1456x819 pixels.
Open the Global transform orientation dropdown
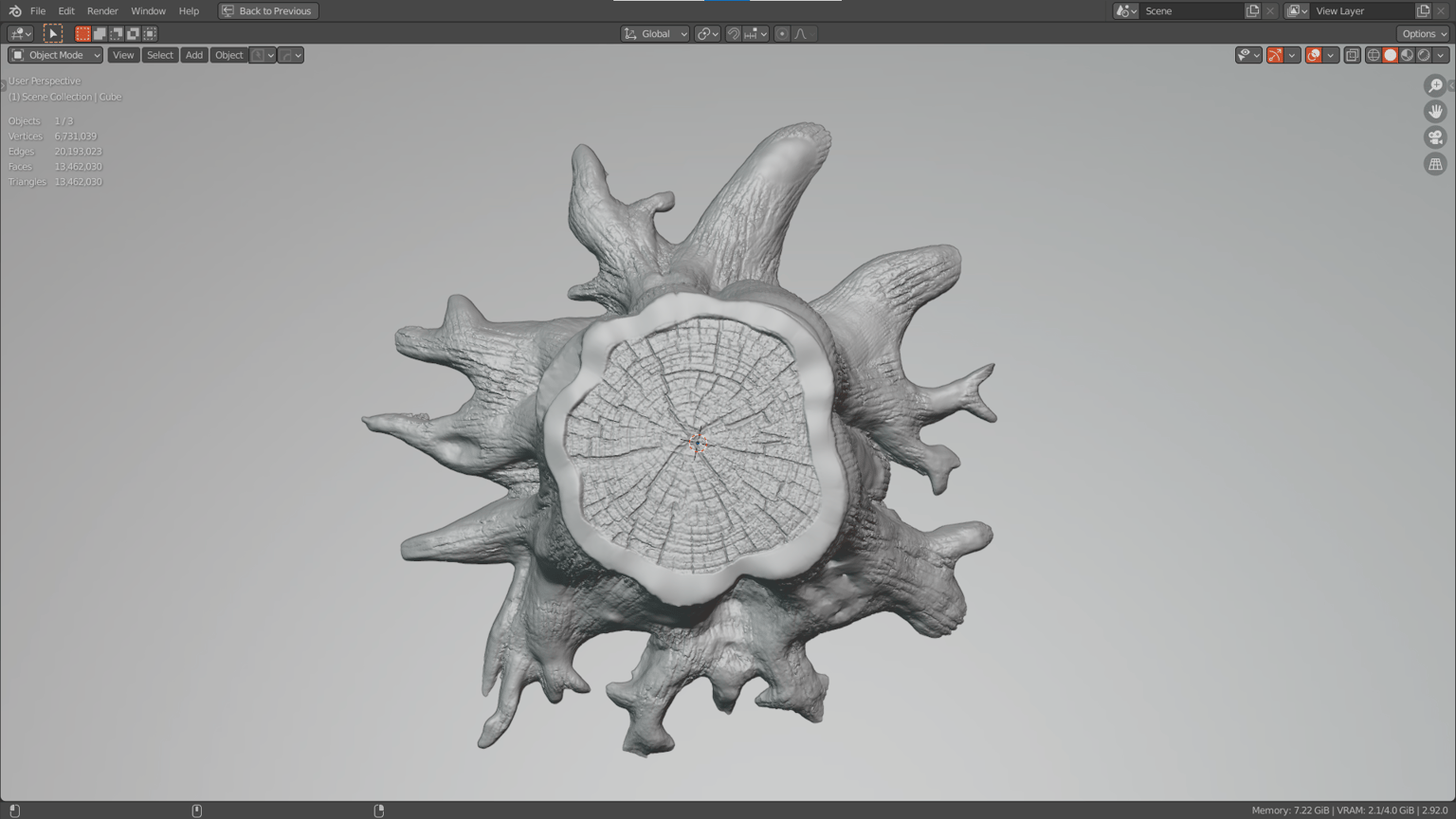pyautogui.click(x=655, y=33)
